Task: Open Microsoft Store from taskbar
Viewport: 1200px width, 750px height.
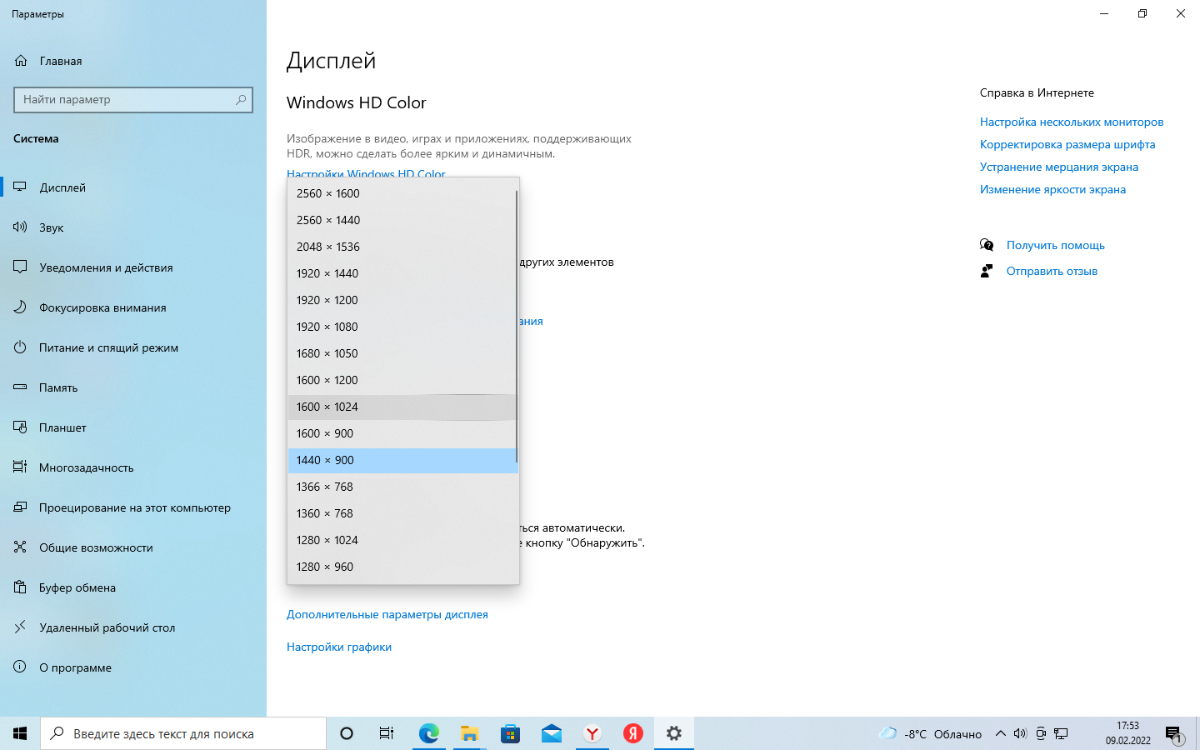Action: 510,733
